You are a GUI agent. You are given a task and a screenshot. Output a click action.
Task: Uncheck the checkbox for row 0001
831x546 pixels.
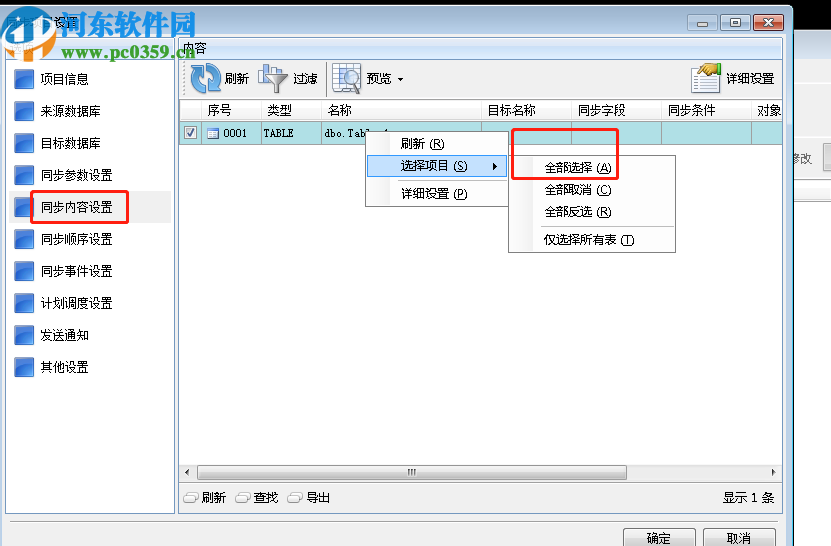(x=190, y=133)
